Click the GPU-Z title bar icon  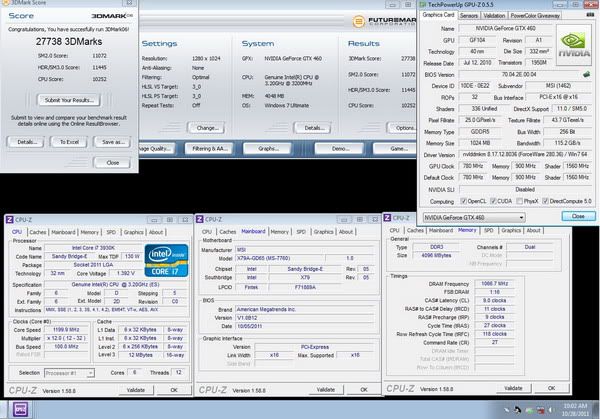coord(423,4)
